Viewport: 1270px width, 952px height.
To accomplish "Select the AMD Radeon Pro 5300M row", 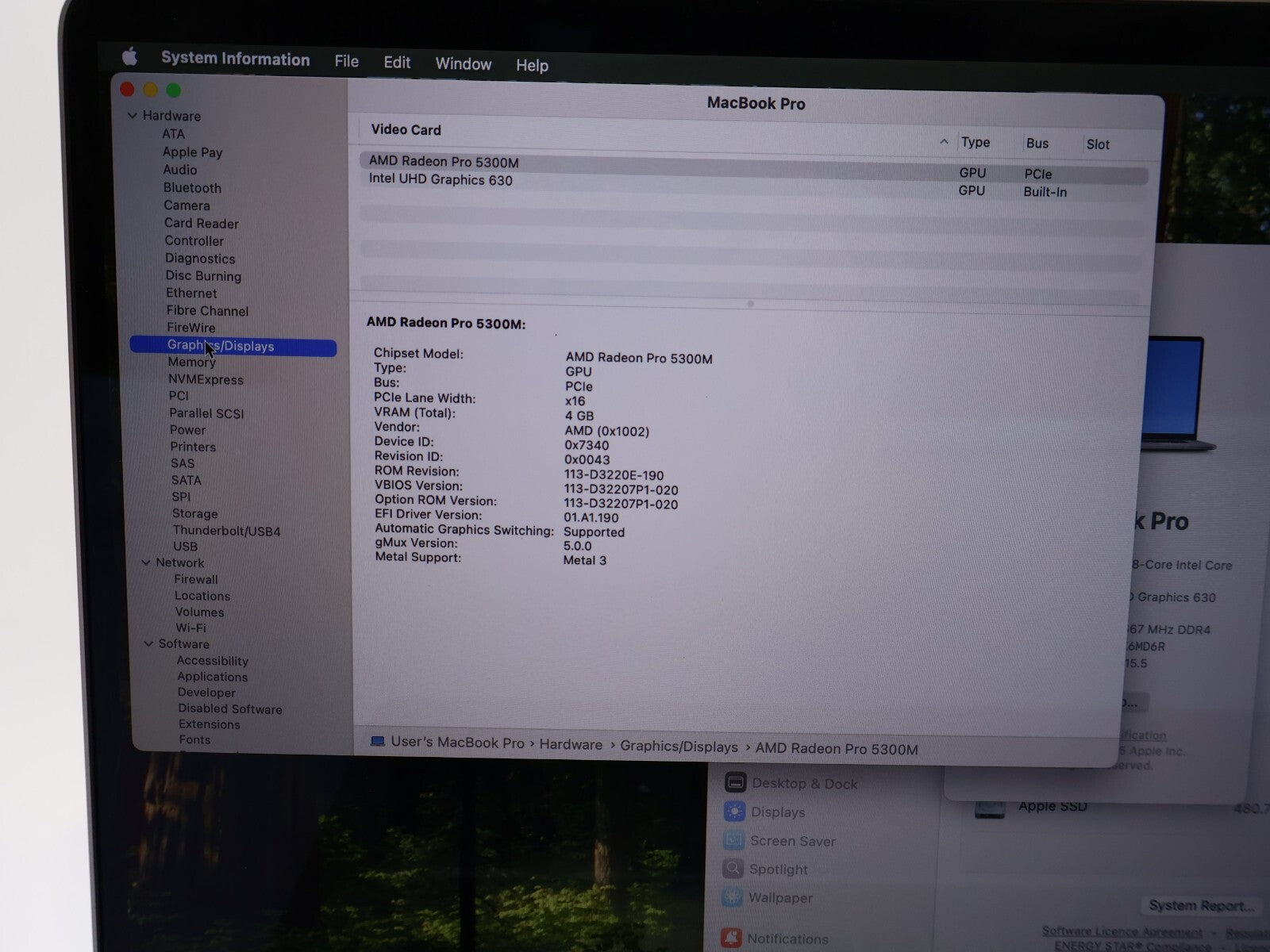I will (x=753, y=167).
